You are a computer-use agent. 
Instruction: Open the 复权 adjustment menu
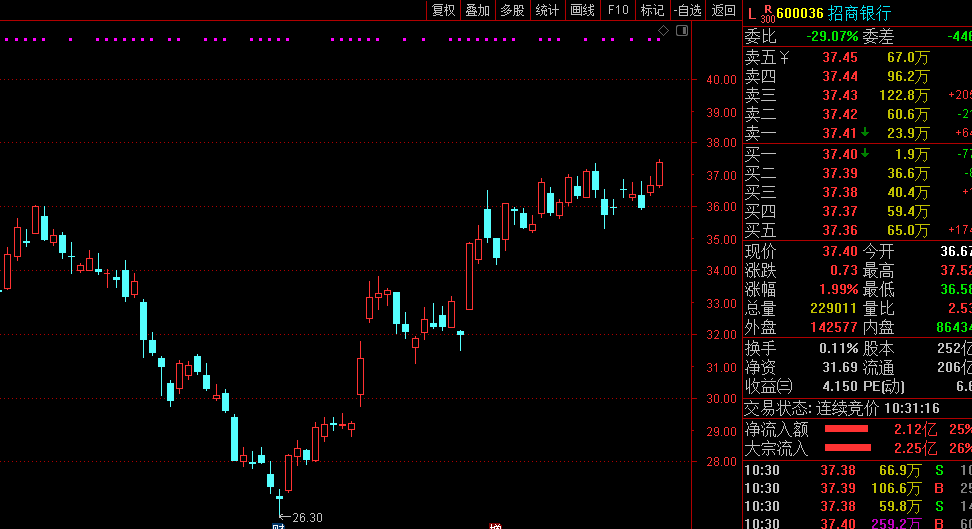pyautogui.click(x=443, y=10)
